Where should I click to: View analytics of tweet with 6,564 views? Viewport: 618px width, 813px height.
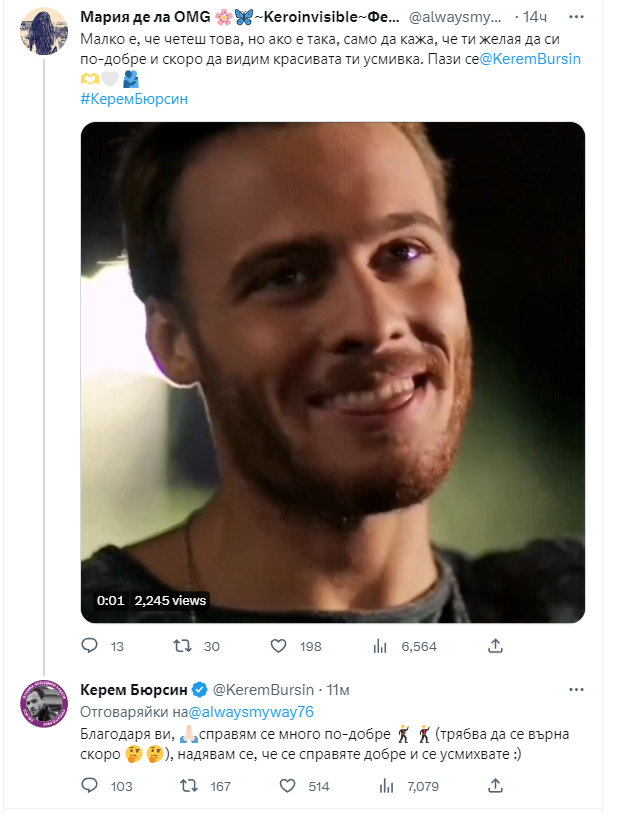(380, 647)
